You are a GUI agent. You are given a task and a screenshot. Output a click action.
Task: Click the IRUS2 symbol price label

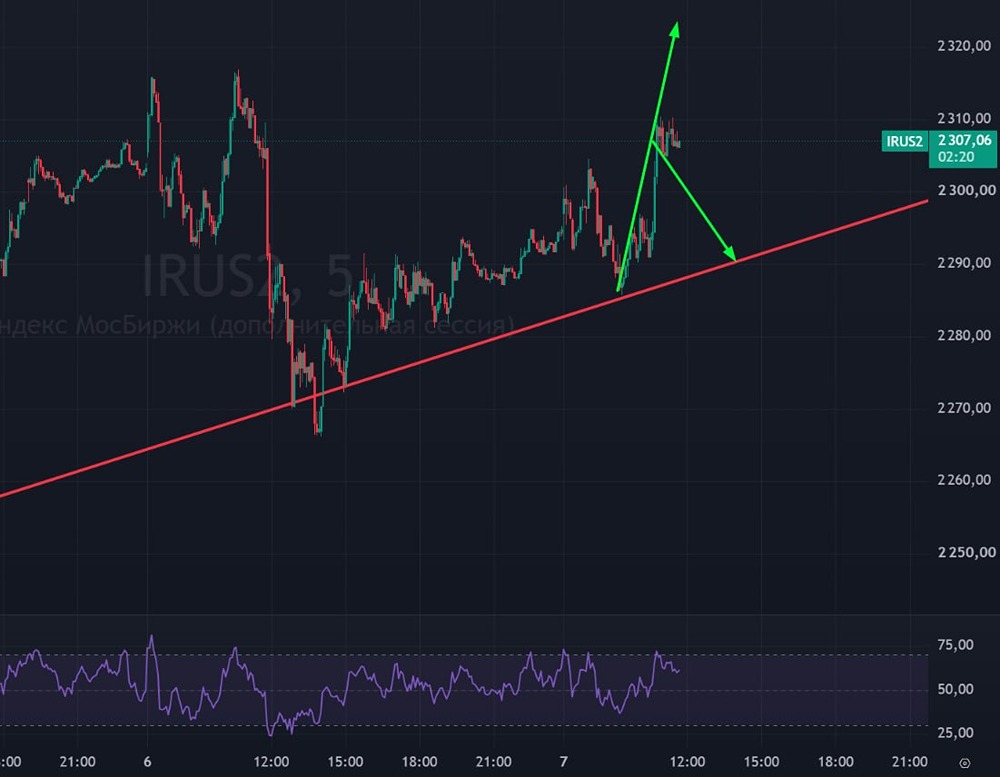tap(904, 141)
